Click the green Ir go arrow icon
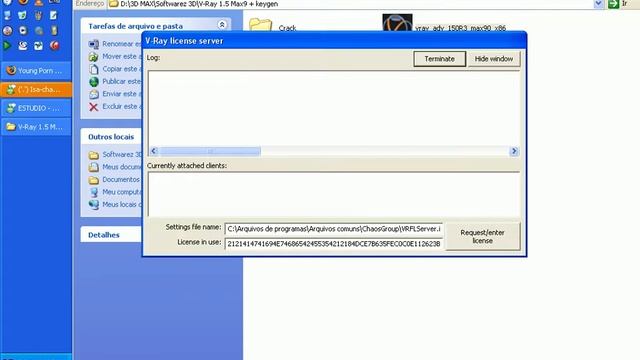640x360 pixels. 613,4
